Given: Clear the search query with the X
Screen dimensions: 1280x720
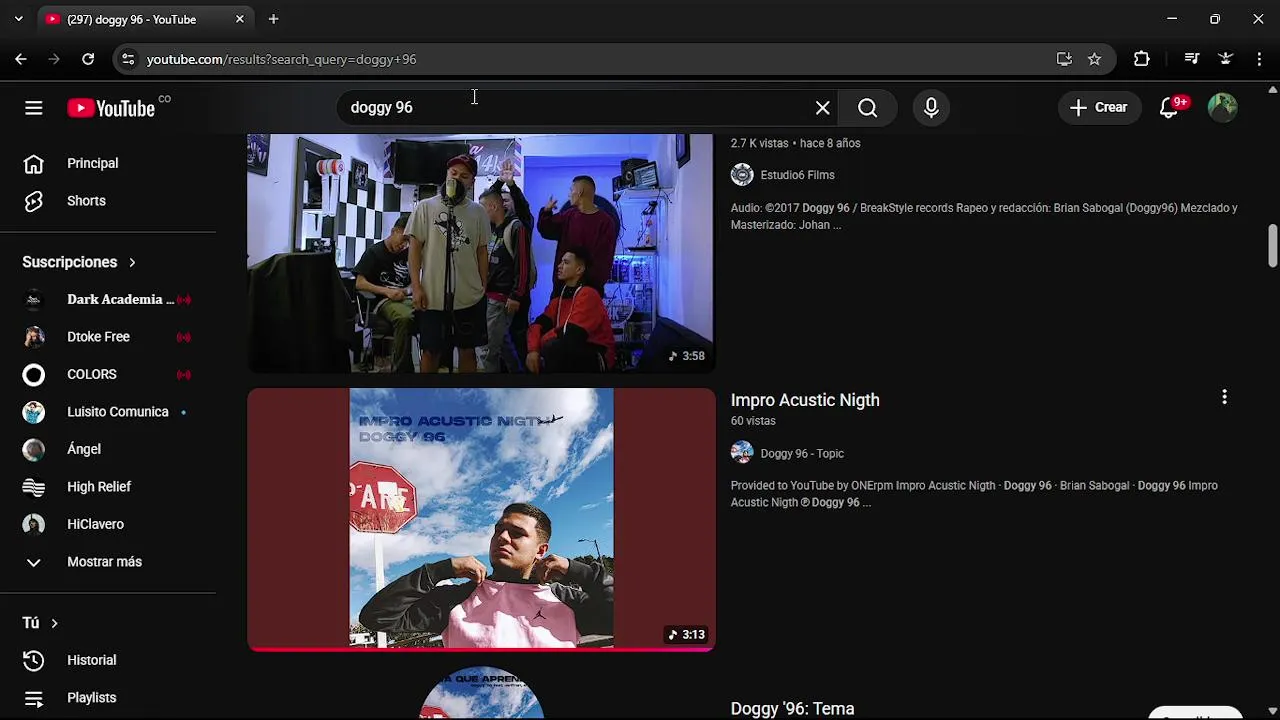Looking at the screenshot, I should (x=822, y=108).
